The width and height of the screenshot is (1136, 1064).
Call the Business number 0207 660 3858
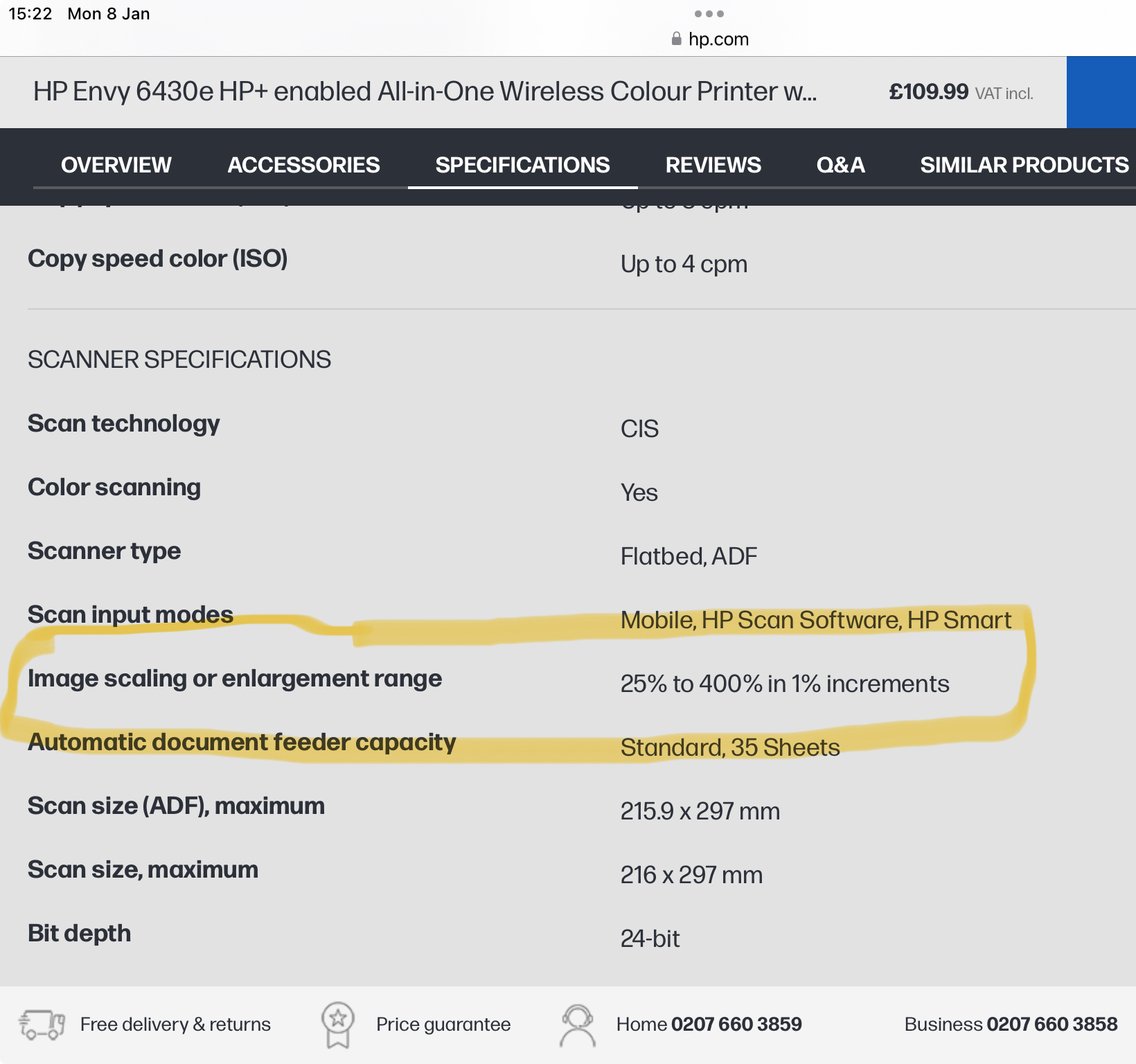[x=1051, y=1024]
